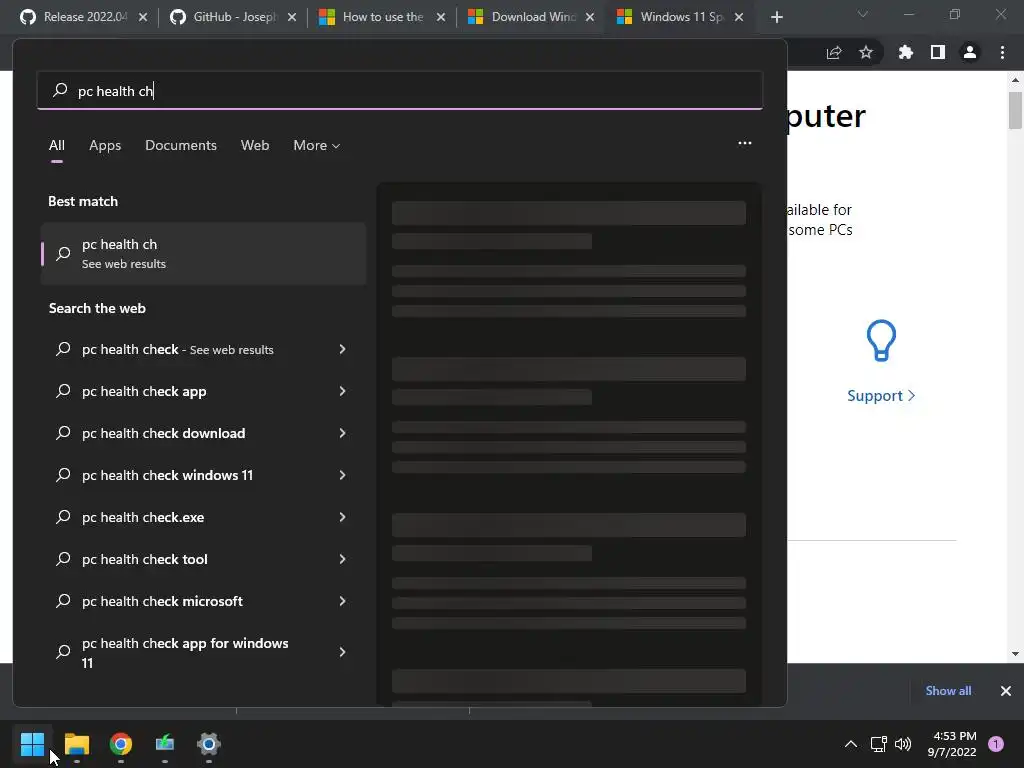Toggle the Chrome side panel
Viewport: 1024px width, 768px height.
click(938, 52)
